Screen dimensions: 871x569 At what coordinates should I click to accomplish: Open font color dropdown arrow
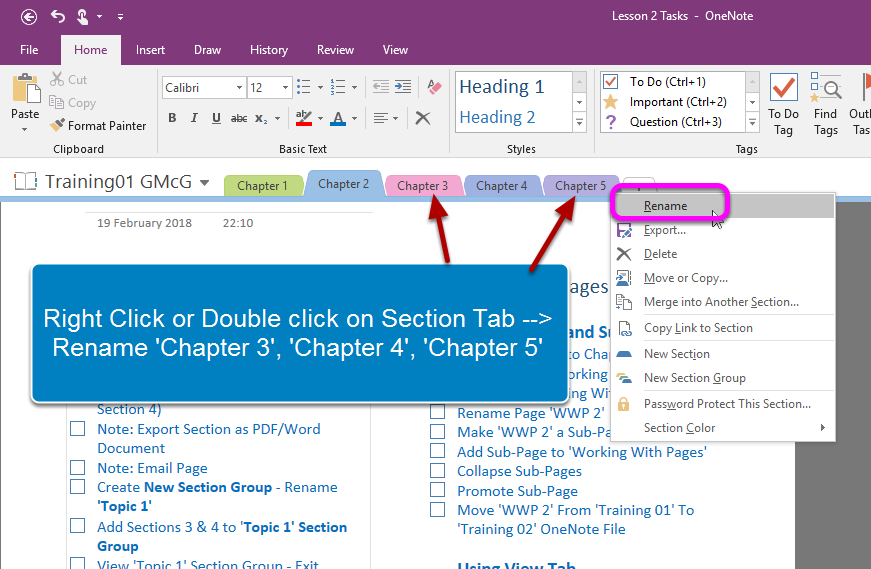(354, 118)
